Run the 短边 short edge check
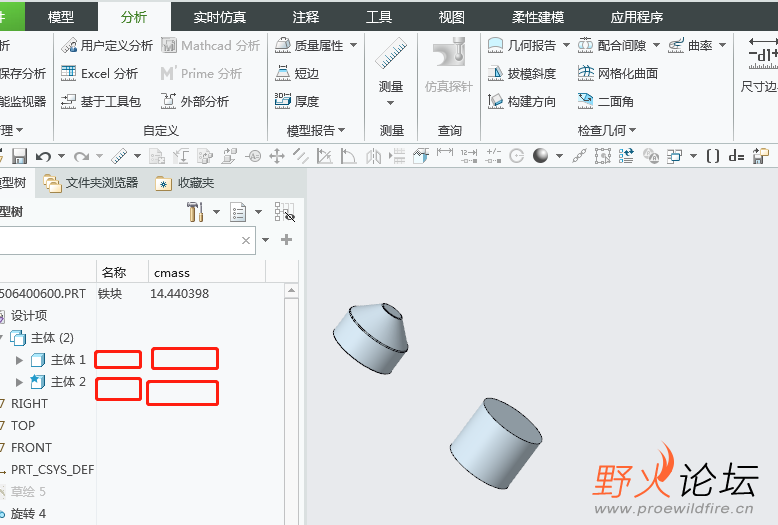778x525 pixels. click(x=297, y=73)
